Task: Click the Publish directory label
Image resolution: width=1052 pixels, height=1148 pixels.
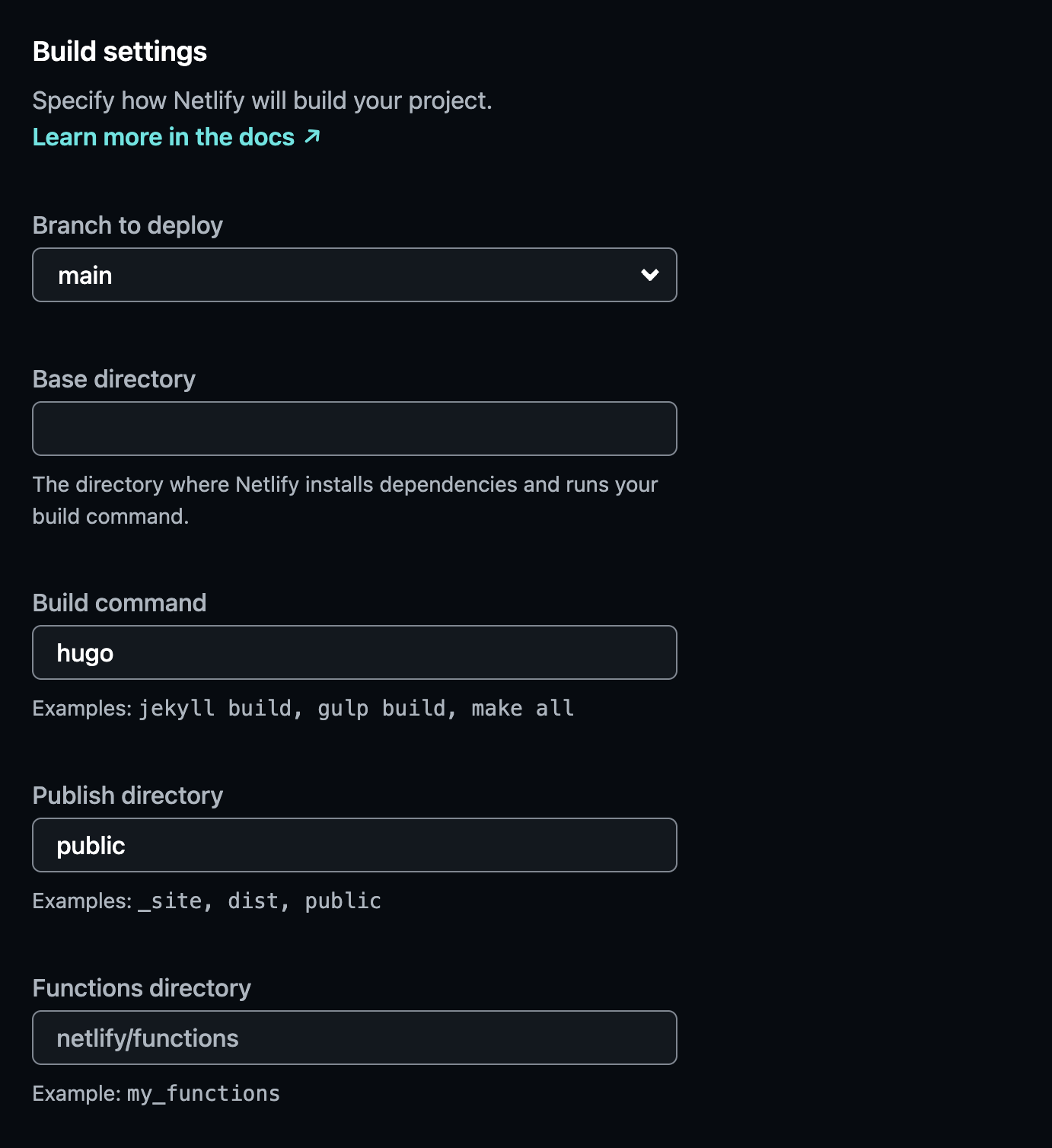Action: pos(128,796)
